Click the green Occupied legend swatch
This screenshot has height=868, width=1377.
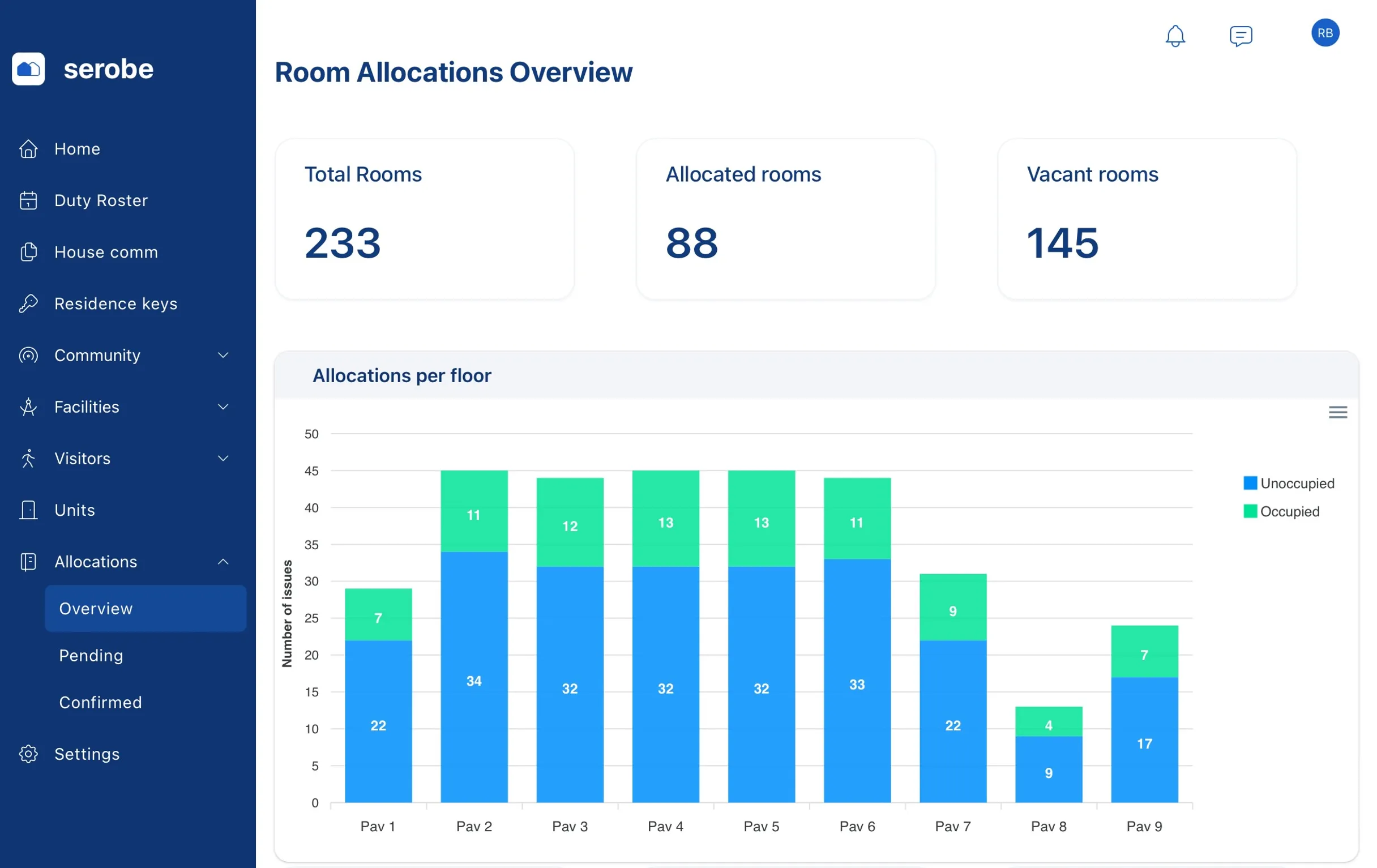pos(1250,511)
